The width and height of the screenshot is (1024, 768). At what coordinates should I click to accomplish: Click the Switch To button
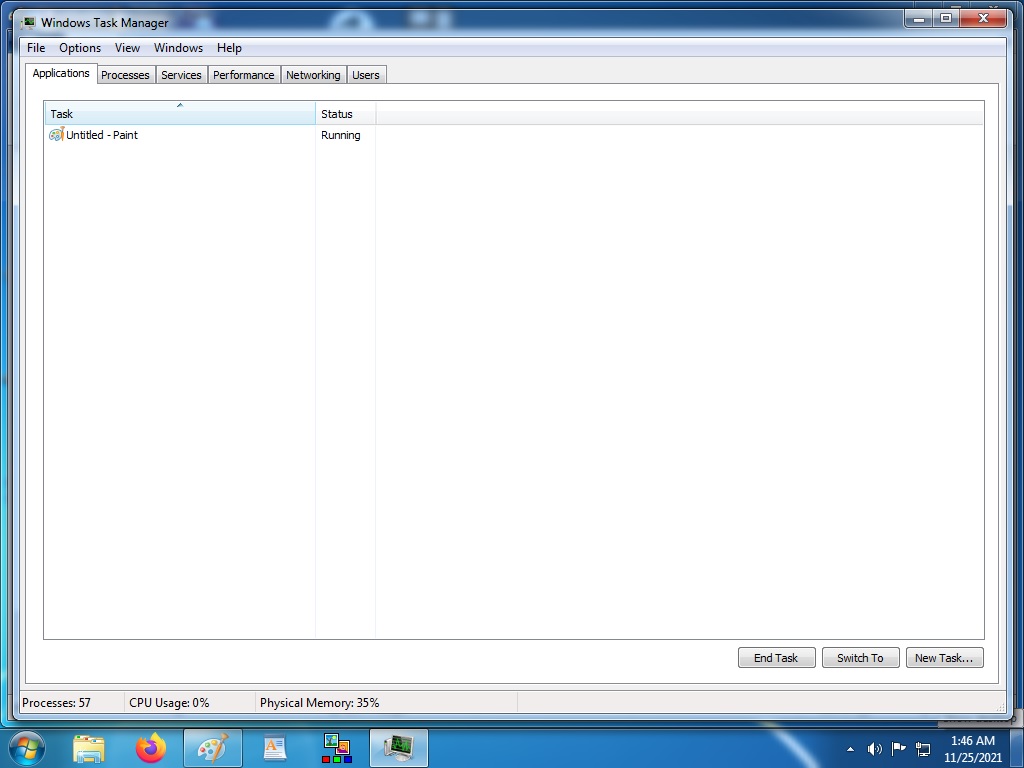tap(860, 658)
